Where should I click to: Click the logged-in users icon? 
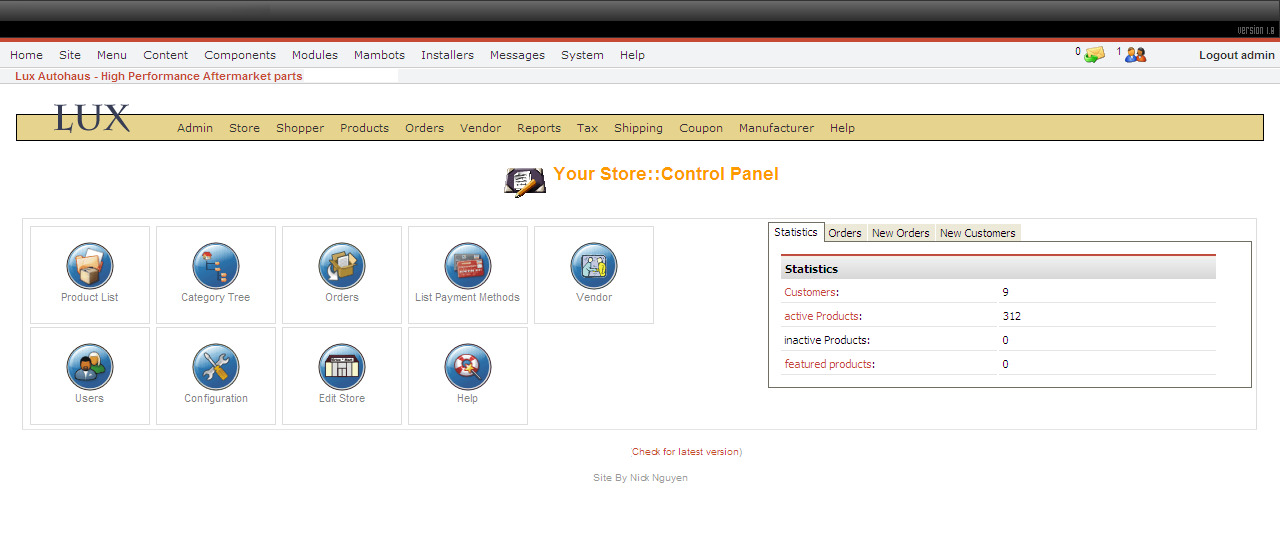1135,55
